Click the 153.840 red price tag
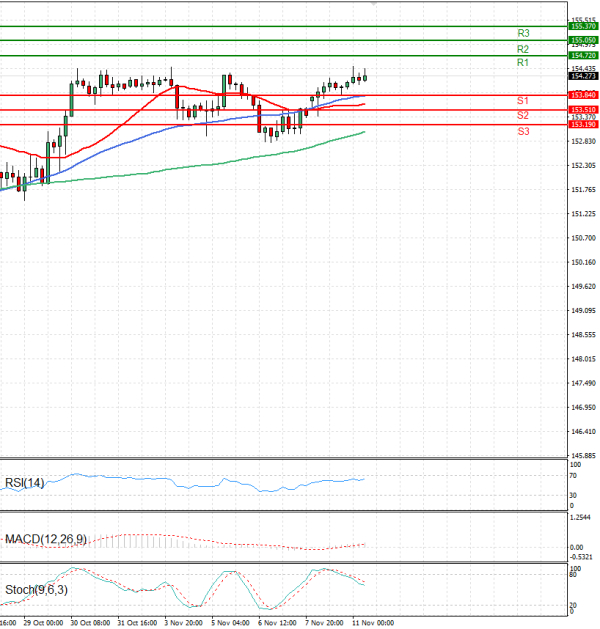Screen dimensions: 600x629 (583, 94)
